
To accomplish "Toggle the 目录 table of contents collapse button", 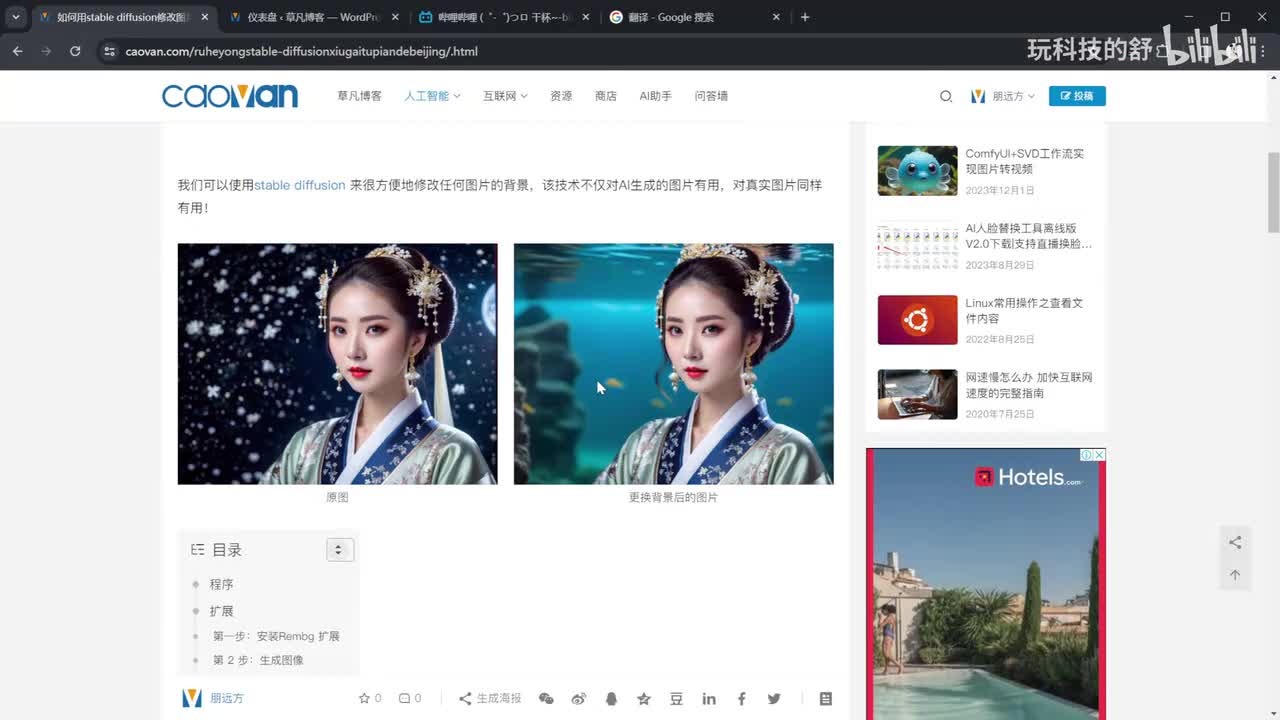I will pyautogui.click(x=339, y=550).
